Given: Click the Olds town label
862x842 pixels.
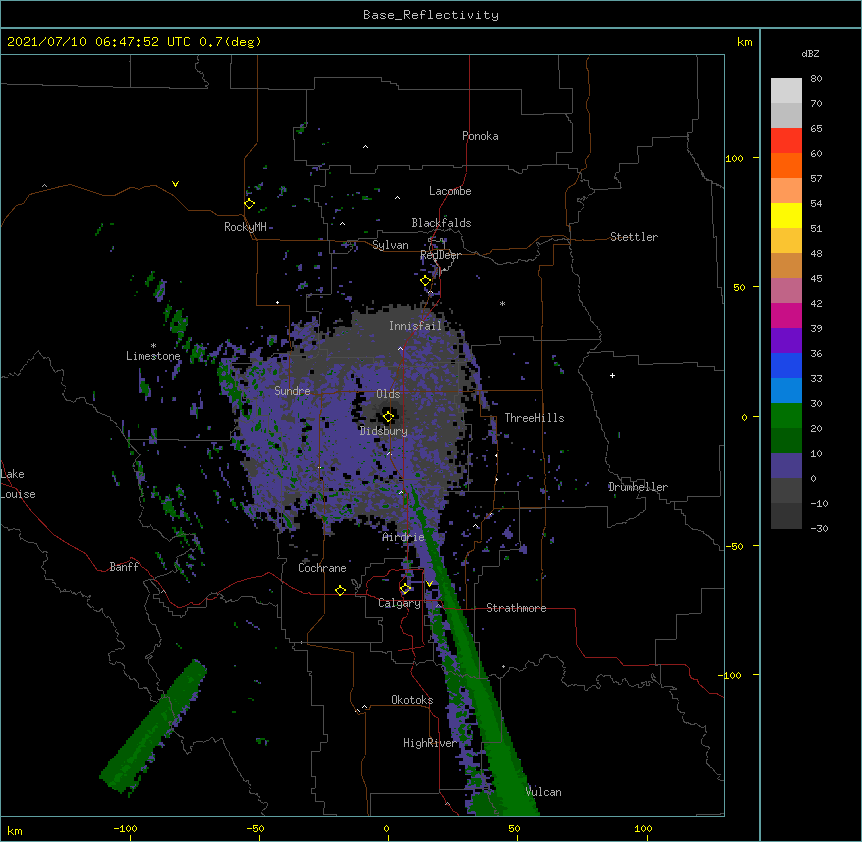Looking at the screenshot, I should coord(388,394).
